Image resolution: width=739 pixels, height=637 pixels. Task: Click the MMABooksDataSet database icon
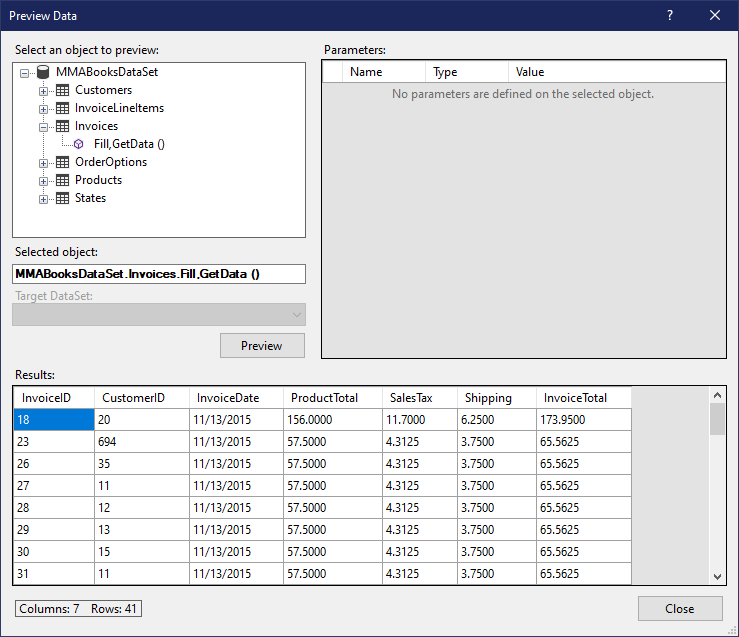43,72
